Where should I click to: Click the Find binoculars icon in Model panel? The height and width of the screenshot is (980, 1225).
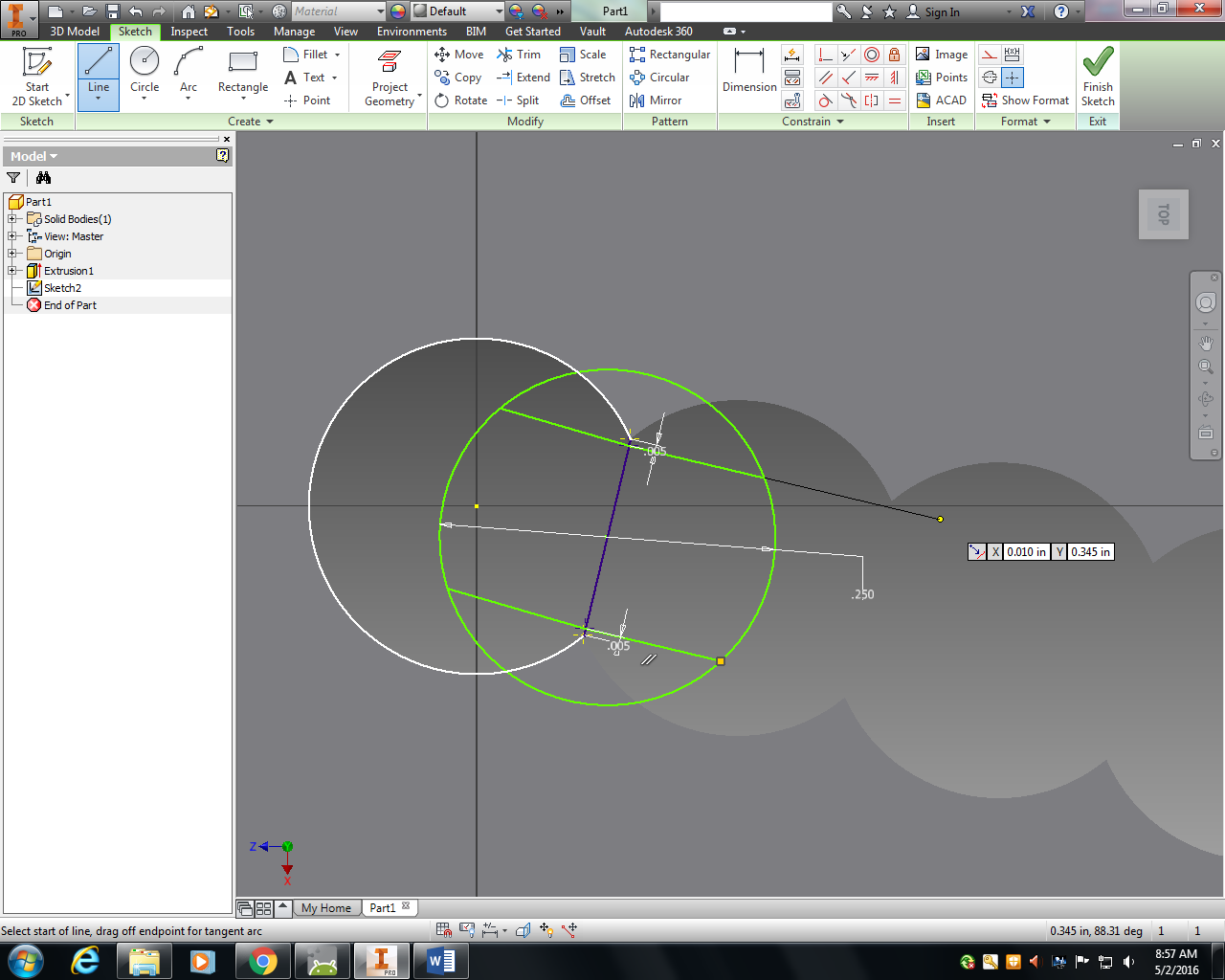click(x=43, y=177)
